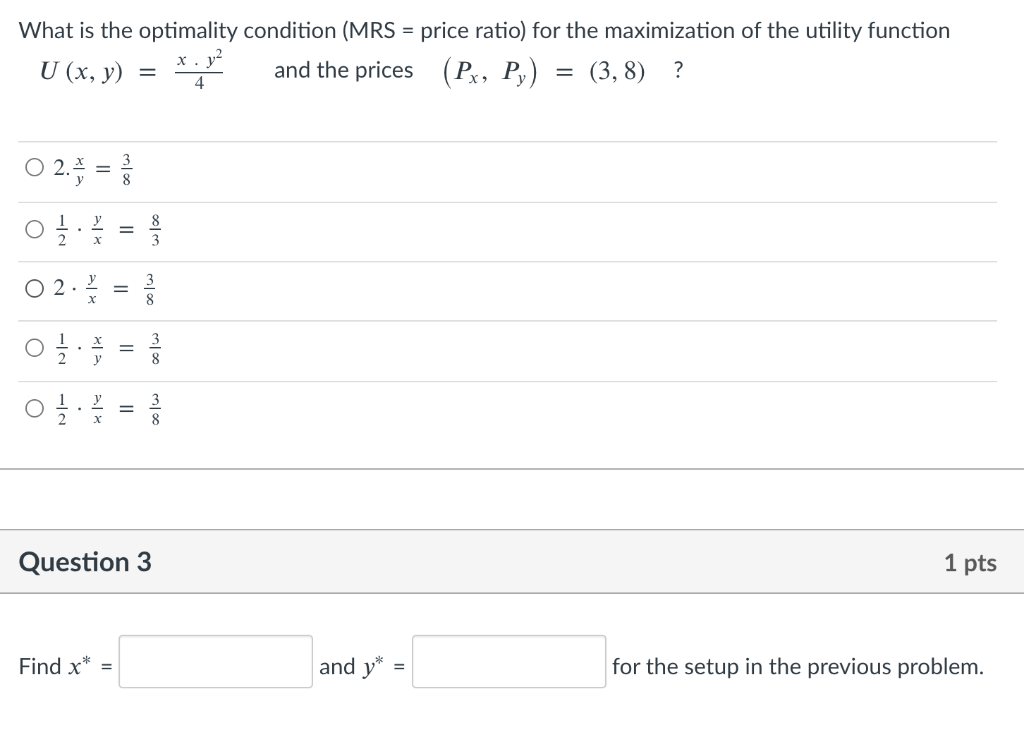1024x749 pixels.
Task: Choose the radio option 1/2·y/x = 8/3
Action: (x=34, y=229)
